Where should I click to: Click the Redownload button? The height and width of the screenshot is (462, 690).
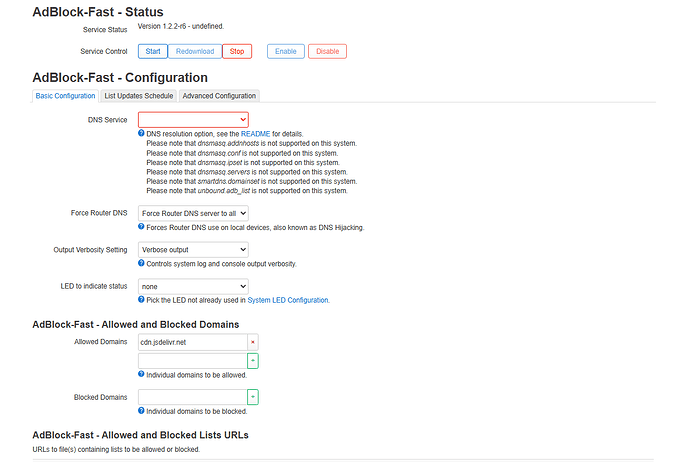point(194,51)
